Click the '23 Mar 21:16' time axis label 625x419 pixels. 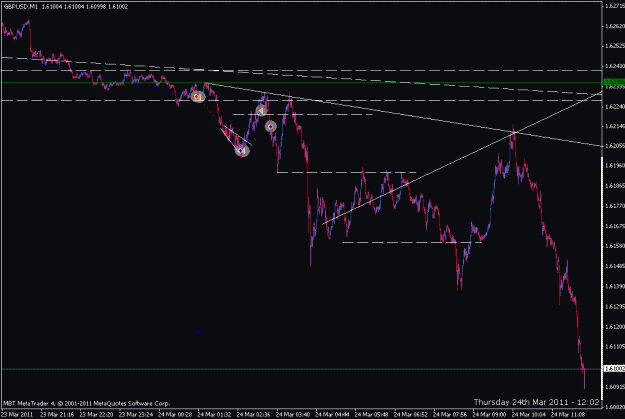57,415
